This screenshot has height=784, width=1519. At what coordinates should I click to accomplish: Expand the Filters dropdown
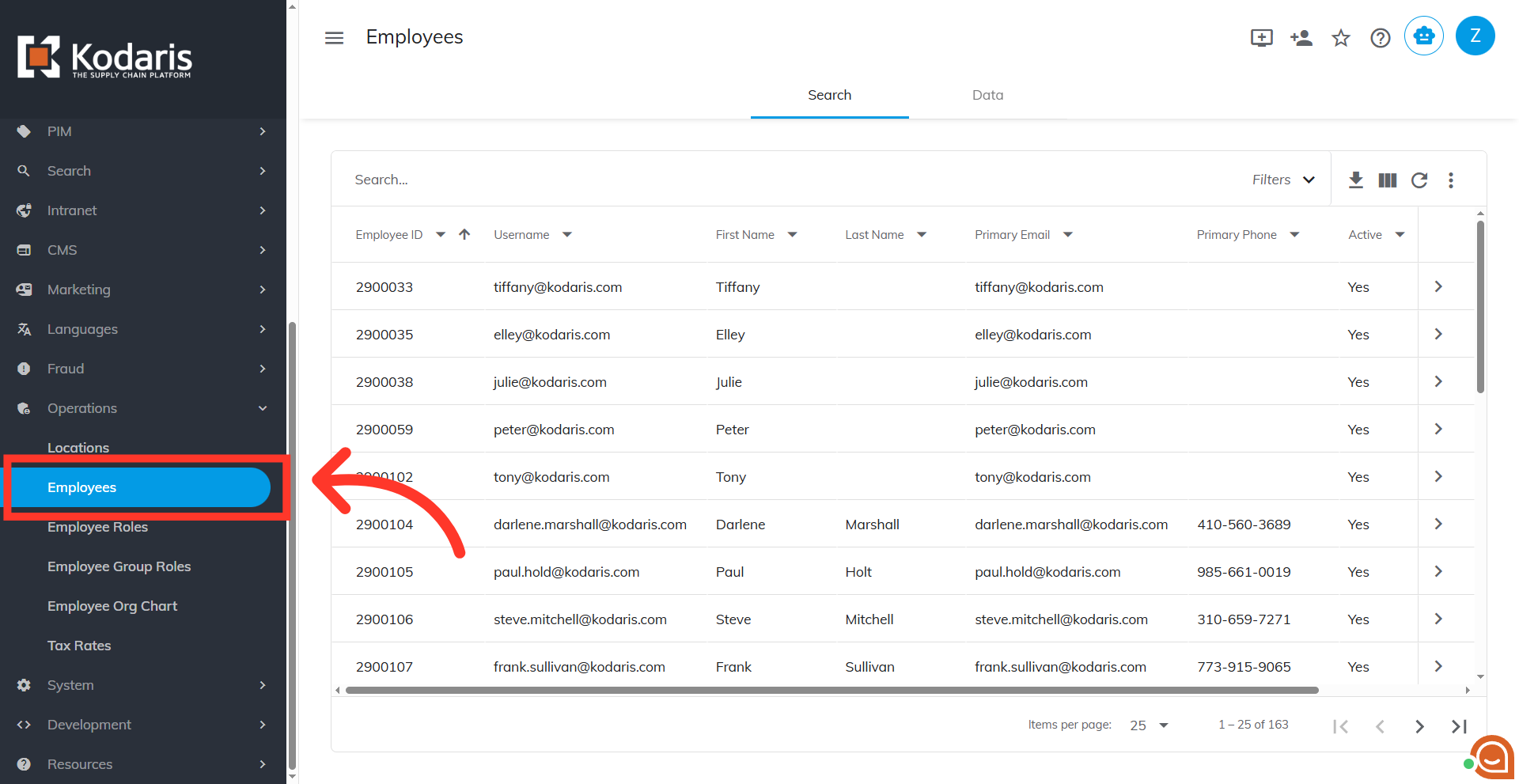pyautogui.click(x=1283, y=180)
